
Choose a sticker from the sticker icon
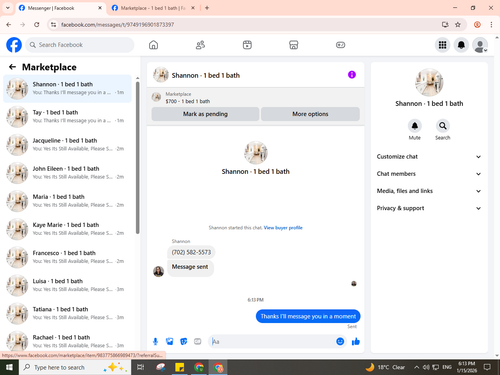[184, 341]
